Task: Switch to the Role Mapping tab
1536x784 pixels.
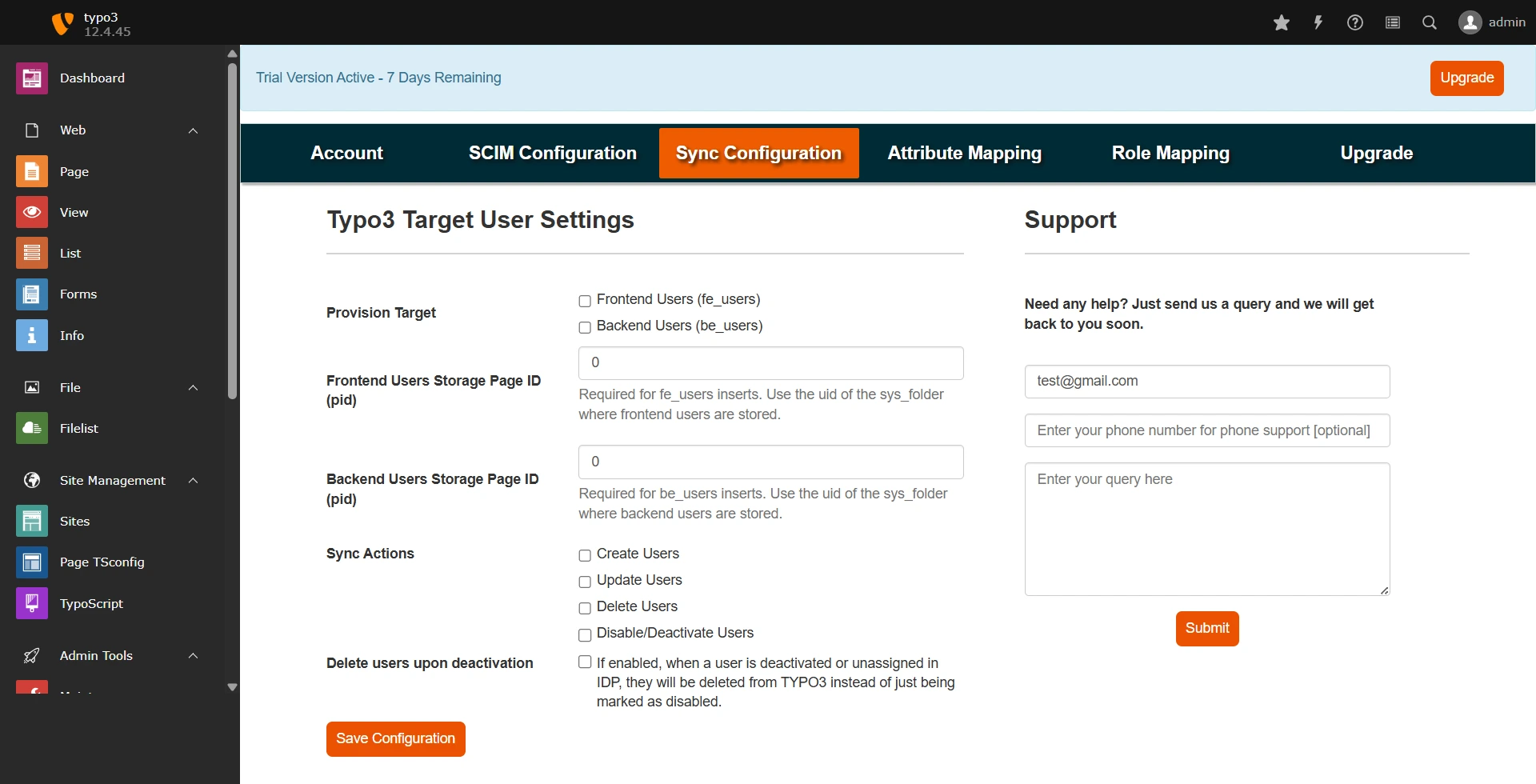Action: [x=1170, y=153]
